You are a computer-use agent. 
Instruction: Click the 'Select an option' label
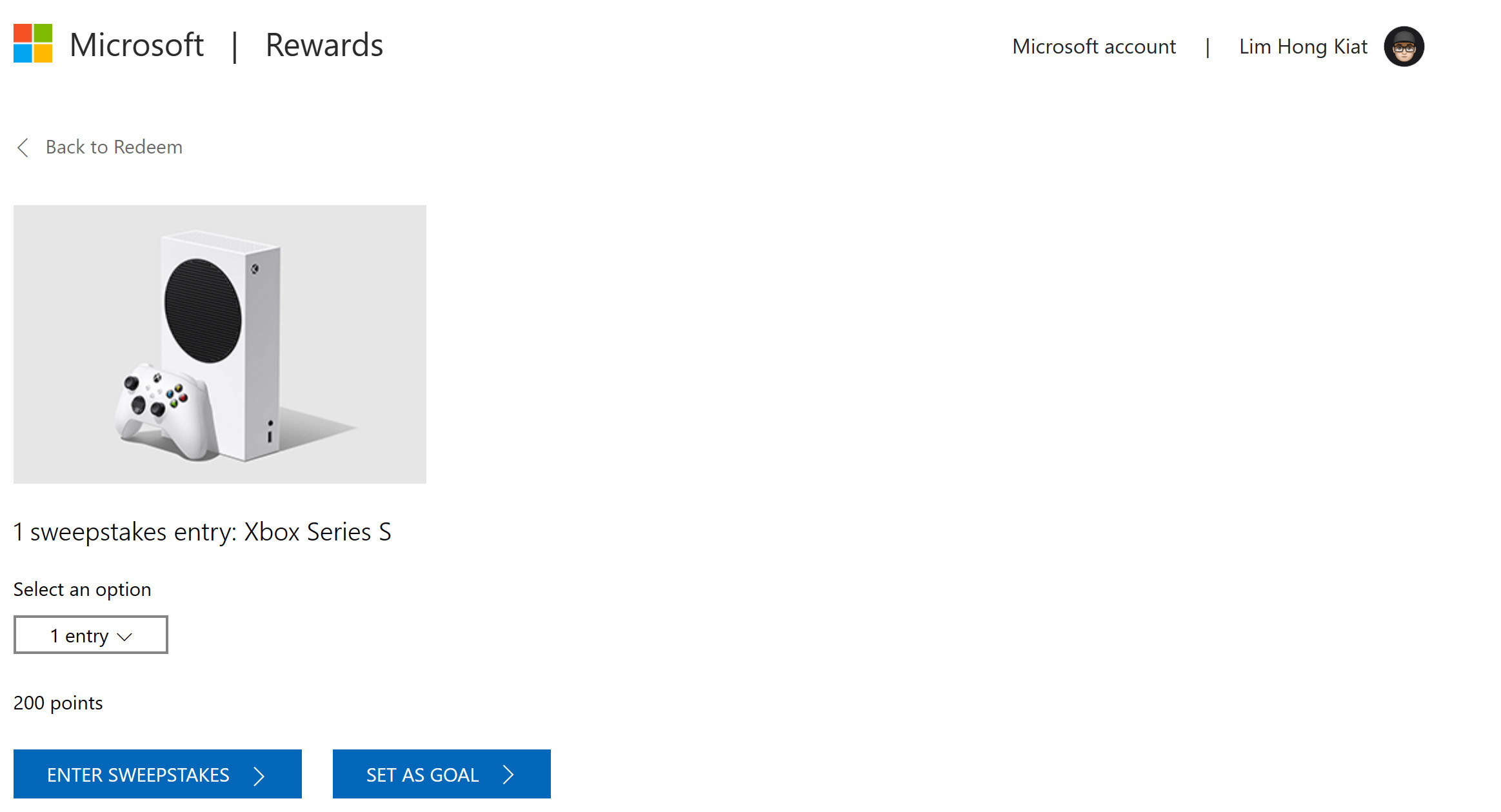tap(83, 589)
